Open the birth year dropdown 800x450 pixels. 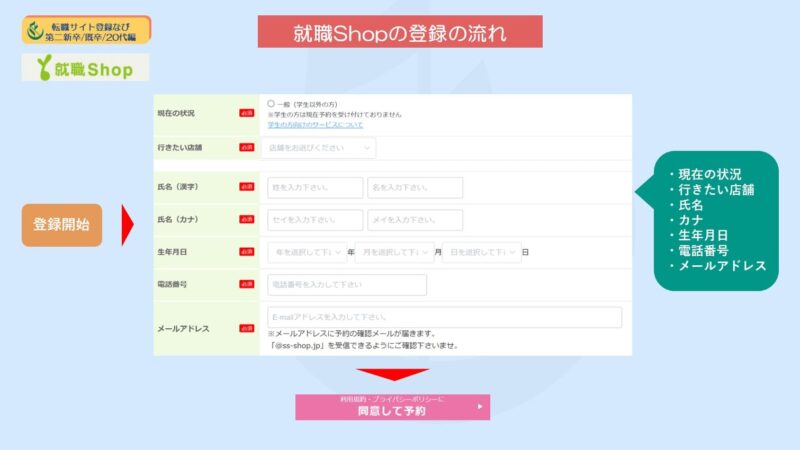[x=307, y=252]
